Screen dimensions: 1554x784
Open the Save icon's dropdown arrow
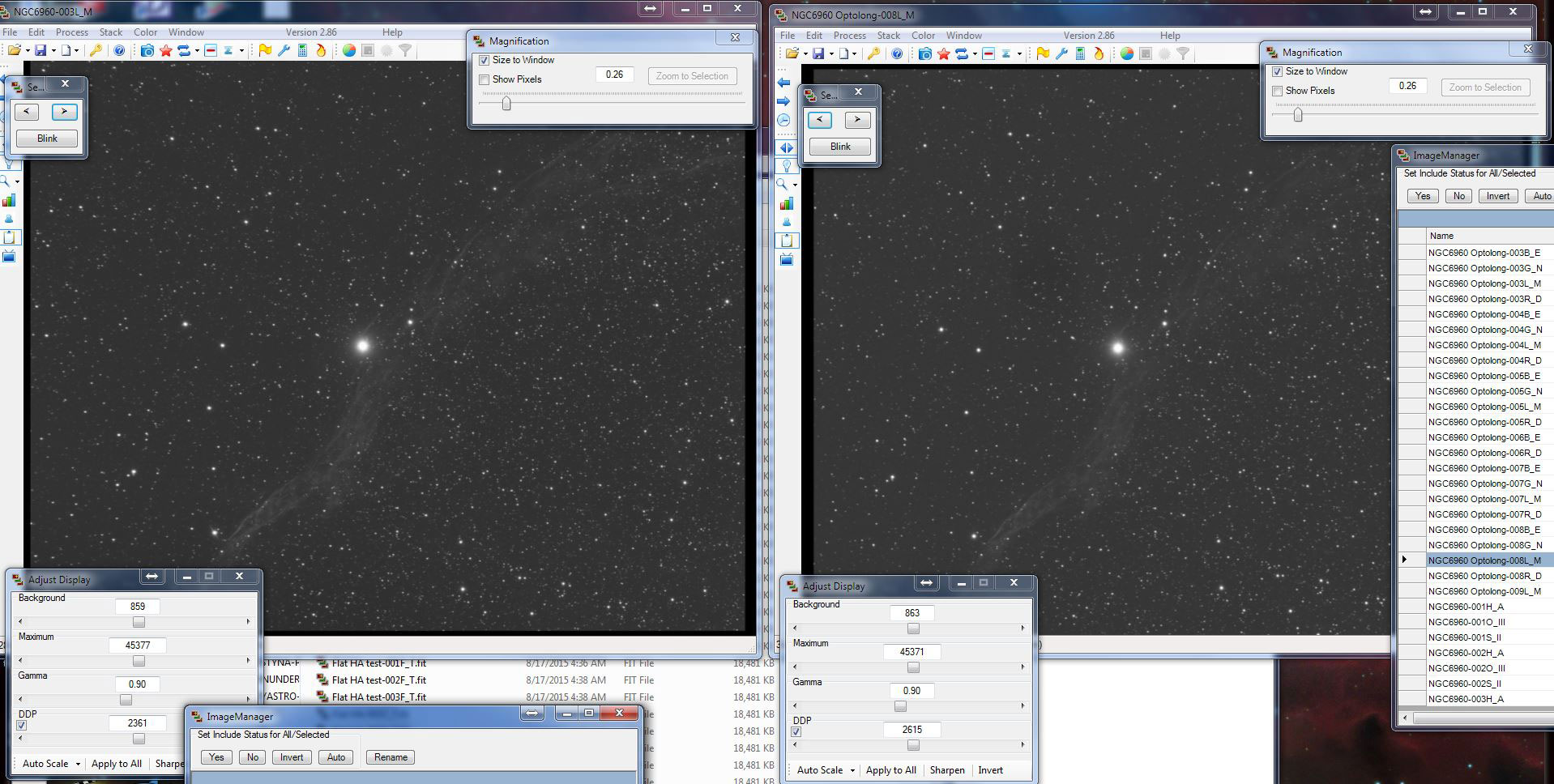pos(53,50)
